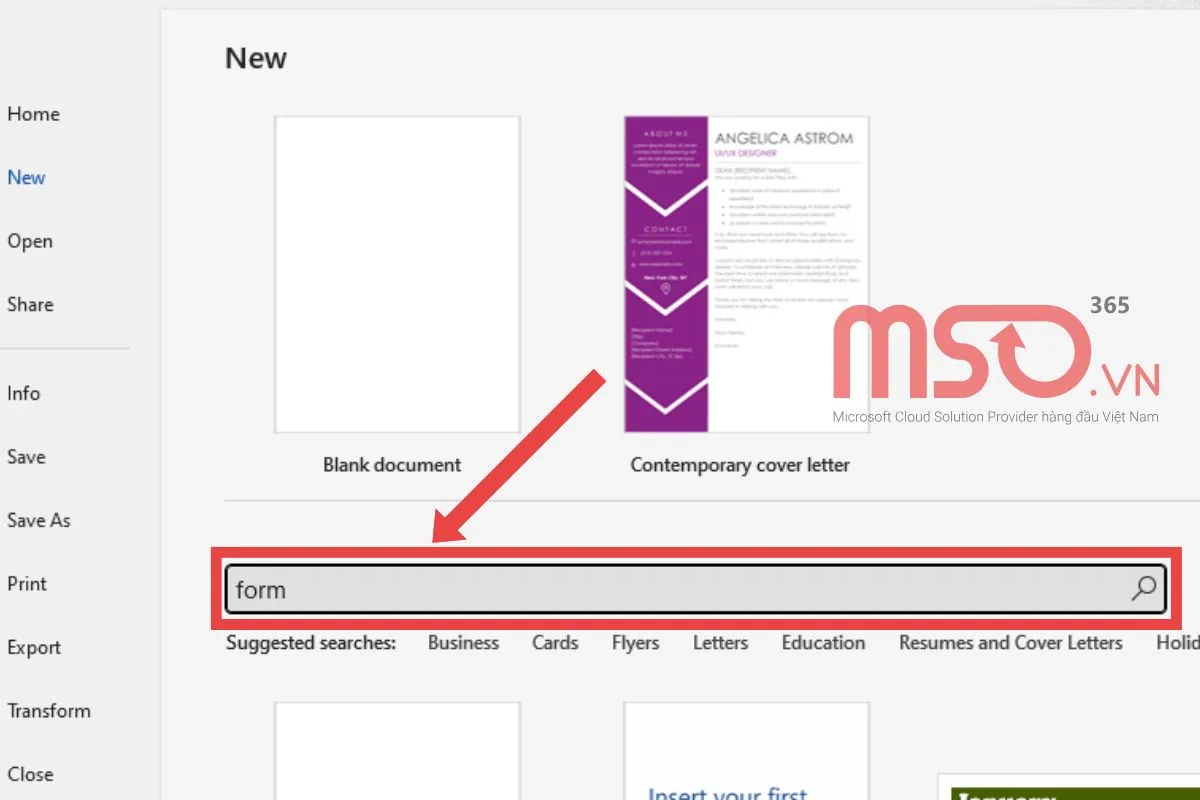View document Info
This screenshot has height=800, width=1200.
(23, 393)
